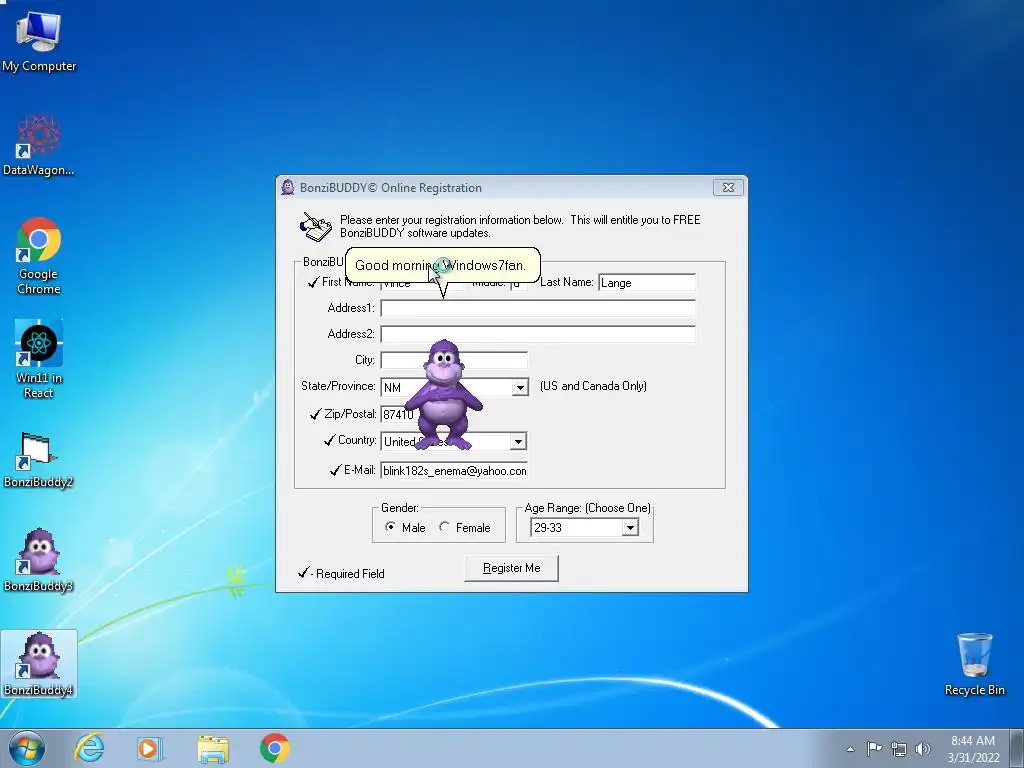Viewport: 1024px width, 768px height.
Task: Select BonziBuddy4 desktop shortcut
Action: [39, 664]
